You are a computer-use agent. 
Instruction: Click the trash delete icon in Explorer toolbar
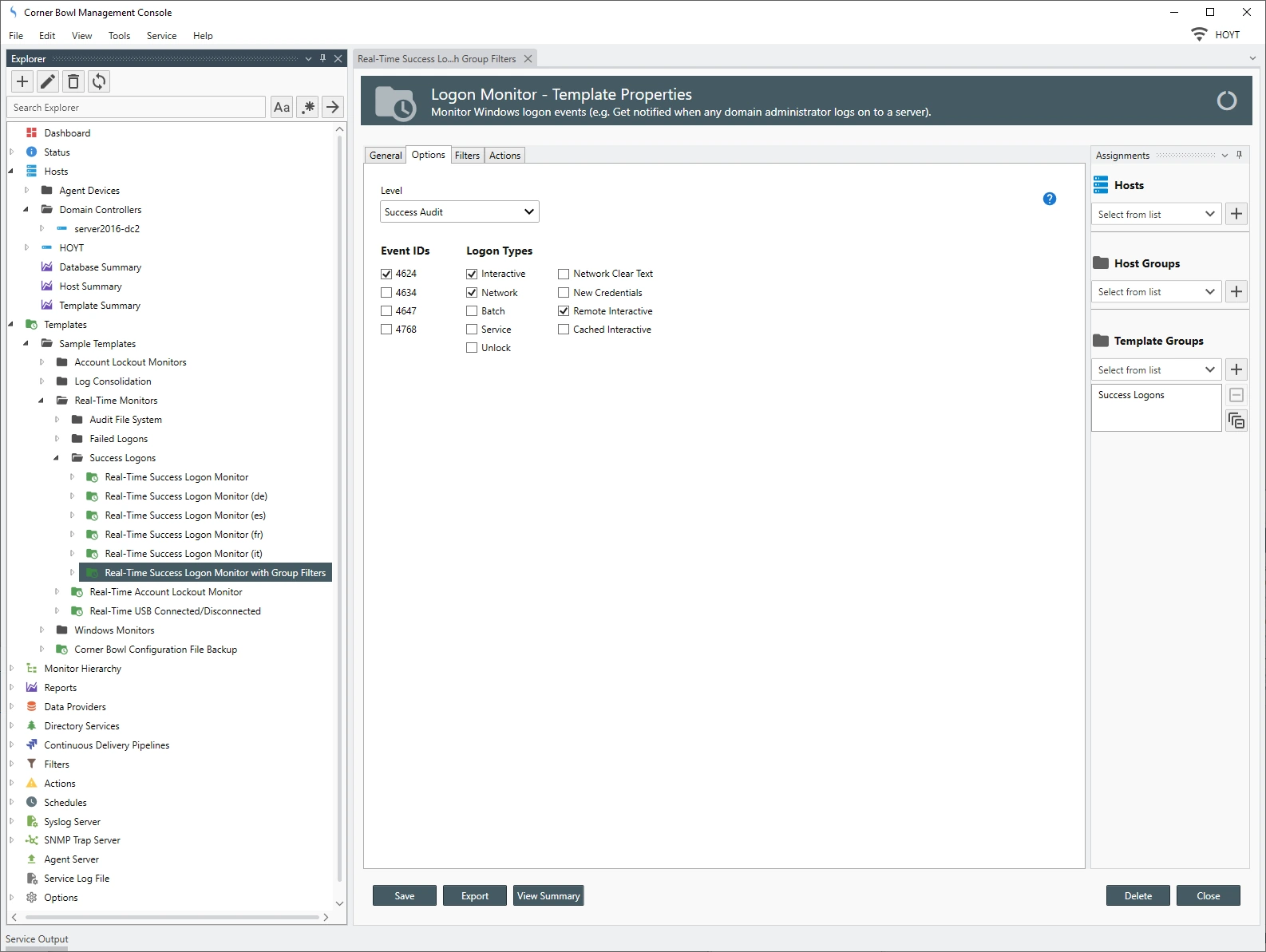click(73, 81)
